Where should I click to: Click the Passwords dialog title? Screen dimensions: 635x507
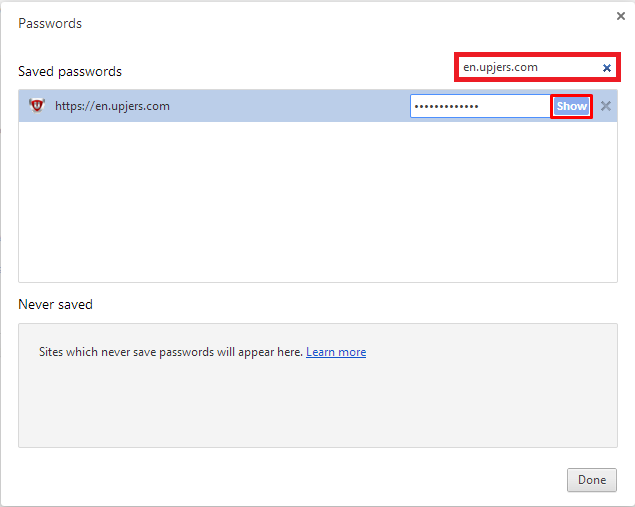tap(50, 23)
